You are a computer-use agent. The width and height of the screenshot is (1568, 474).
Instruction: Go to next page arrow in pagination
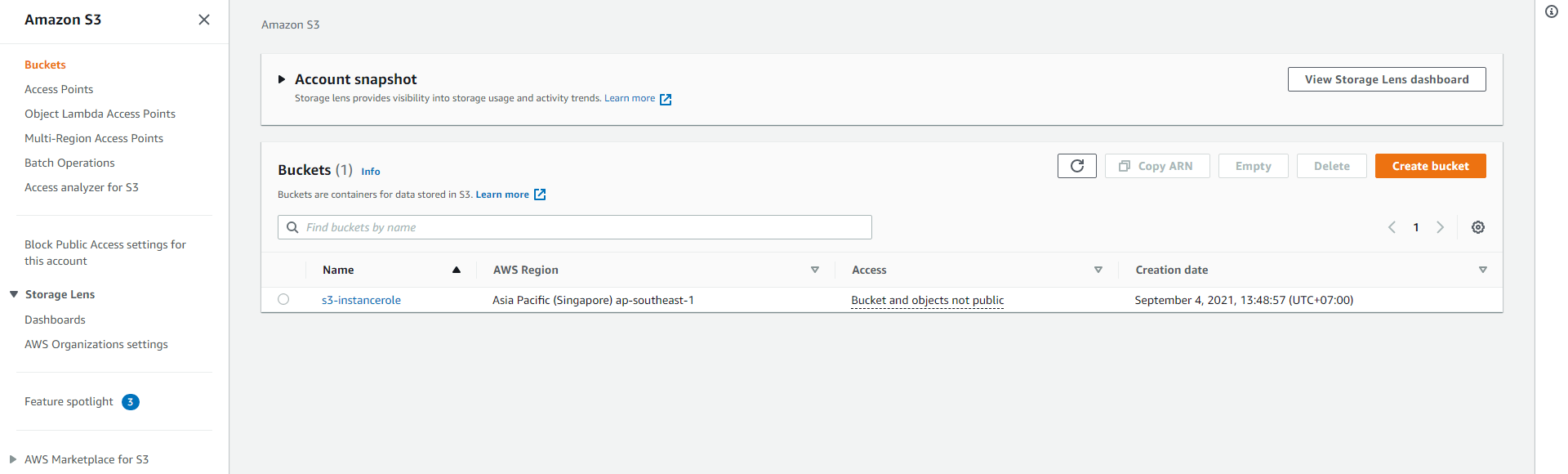(x=1441, y=227)
